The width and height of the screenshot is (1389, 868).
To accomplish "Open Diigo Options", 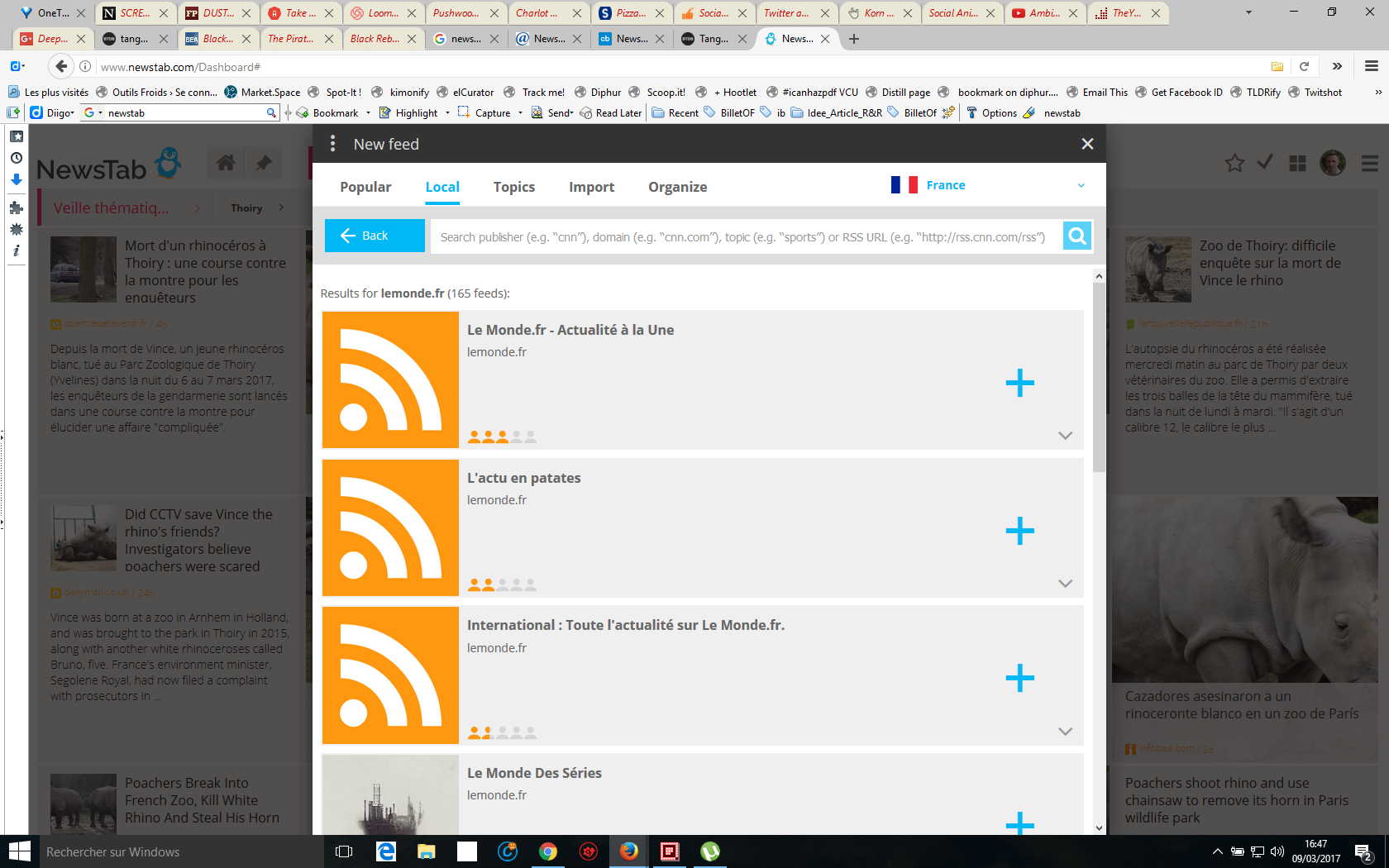I will (x=991, y=112).
